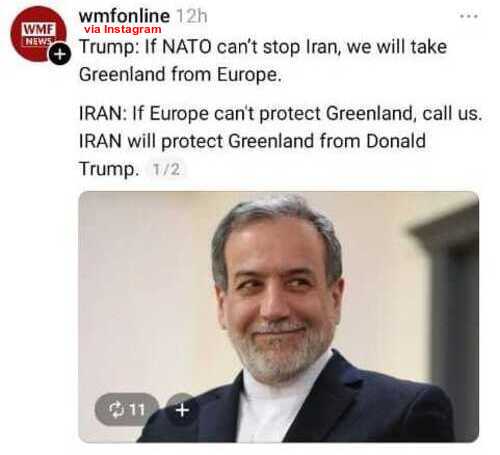
Task: Click the line 'Greenland from Europe.'
Action: coord(180,74)
